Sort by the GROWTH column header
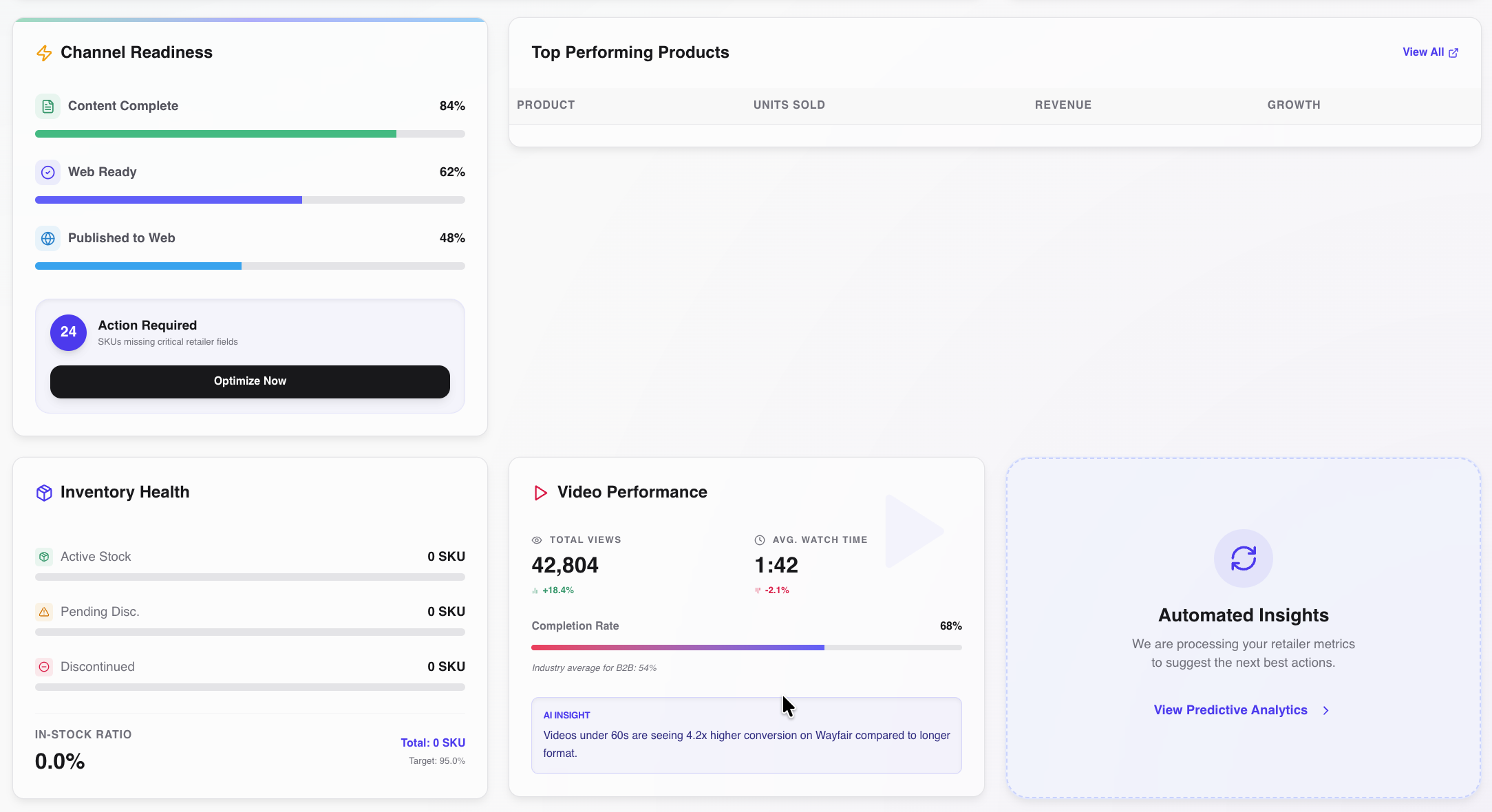The height and width of the screenshot is (812, 1492). click(1294, 105)
